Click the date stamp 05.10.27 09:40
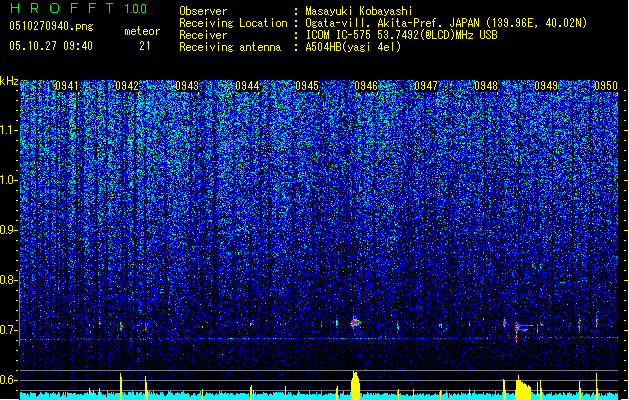 [x=51, y=46]
